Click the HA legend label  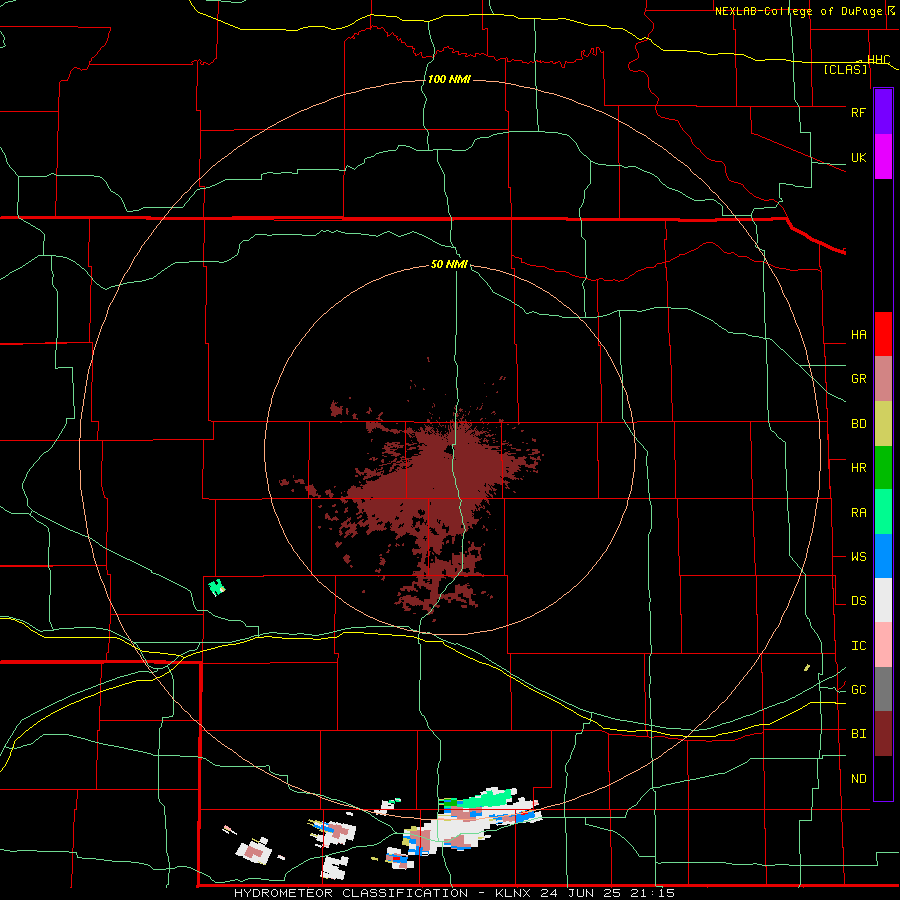click(x=858, y=335)
